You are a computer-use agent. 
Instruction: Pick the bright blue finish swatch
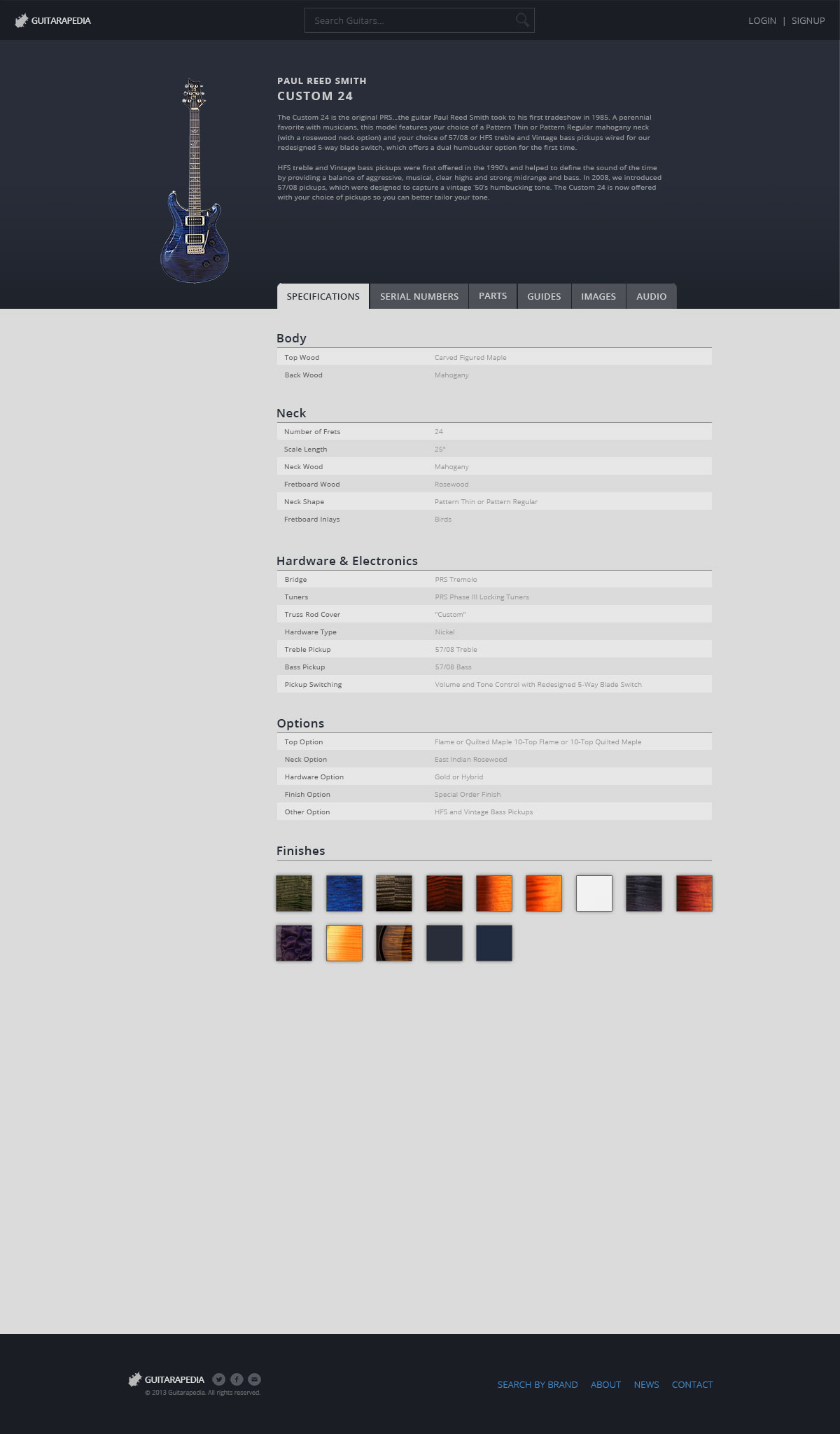click(344, 893)
